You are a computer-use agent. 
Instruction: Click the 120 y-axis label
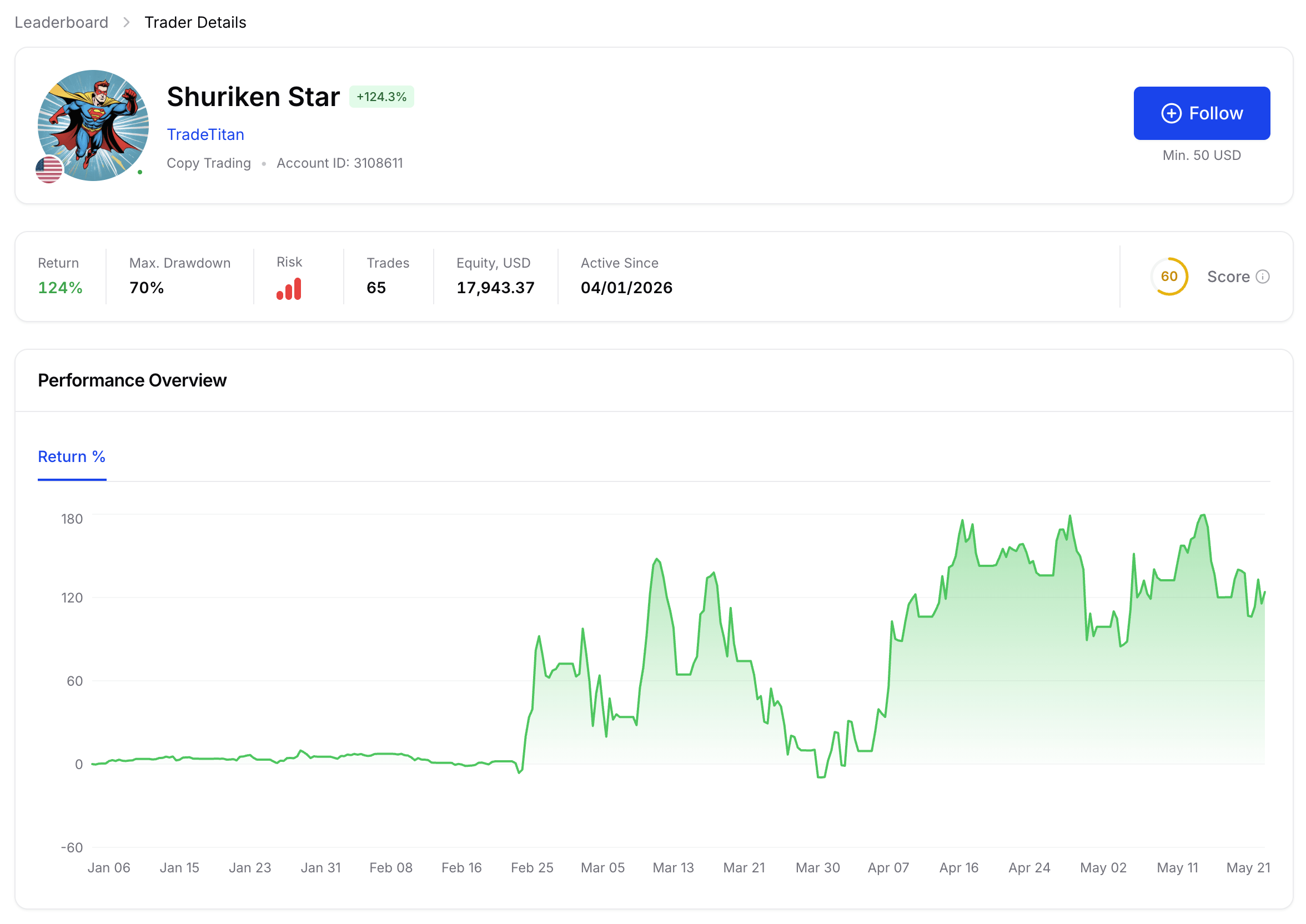[x=72, y=598]
